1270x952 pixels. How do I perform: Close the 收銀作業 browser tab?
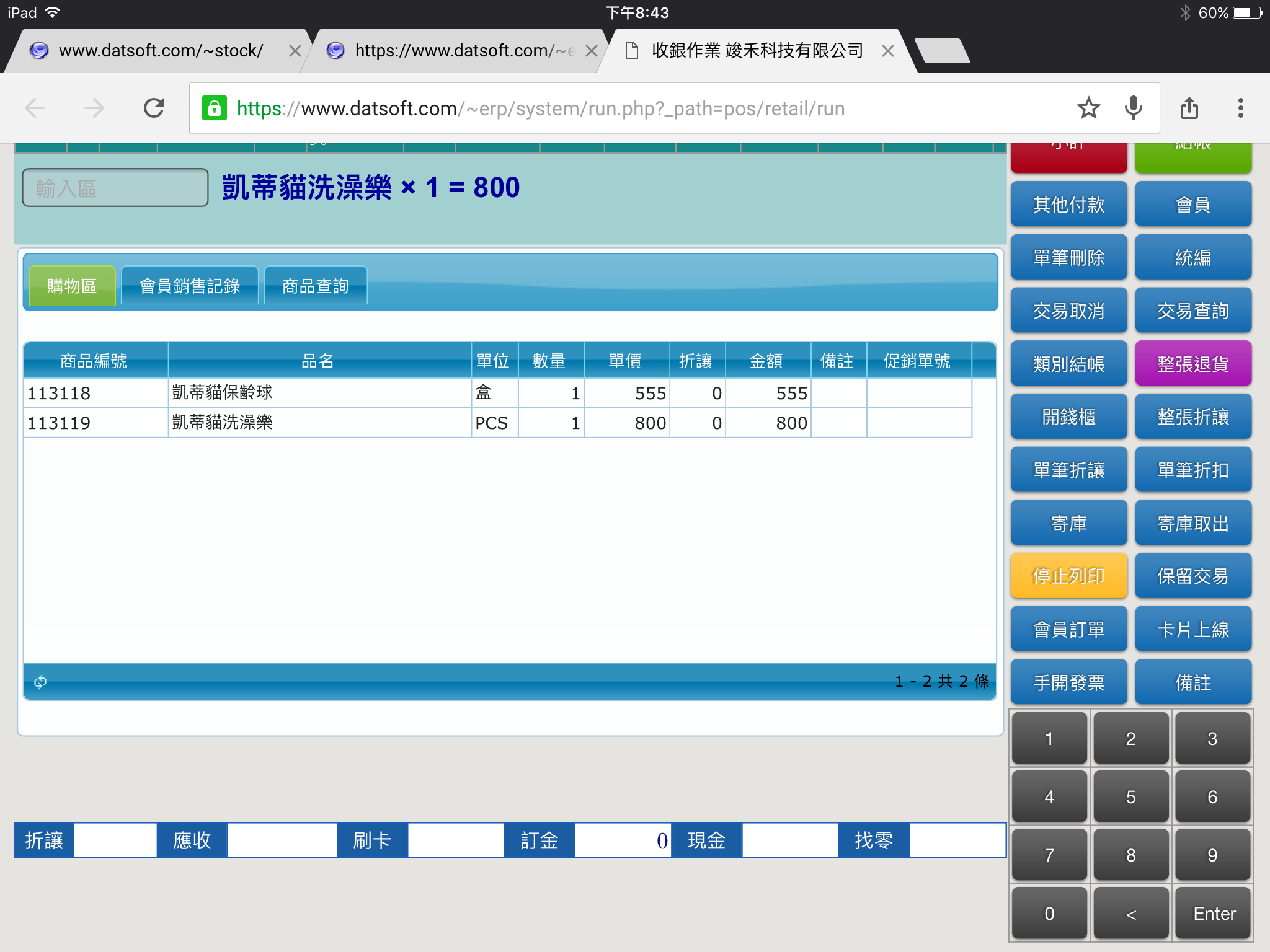click(887, 51)
